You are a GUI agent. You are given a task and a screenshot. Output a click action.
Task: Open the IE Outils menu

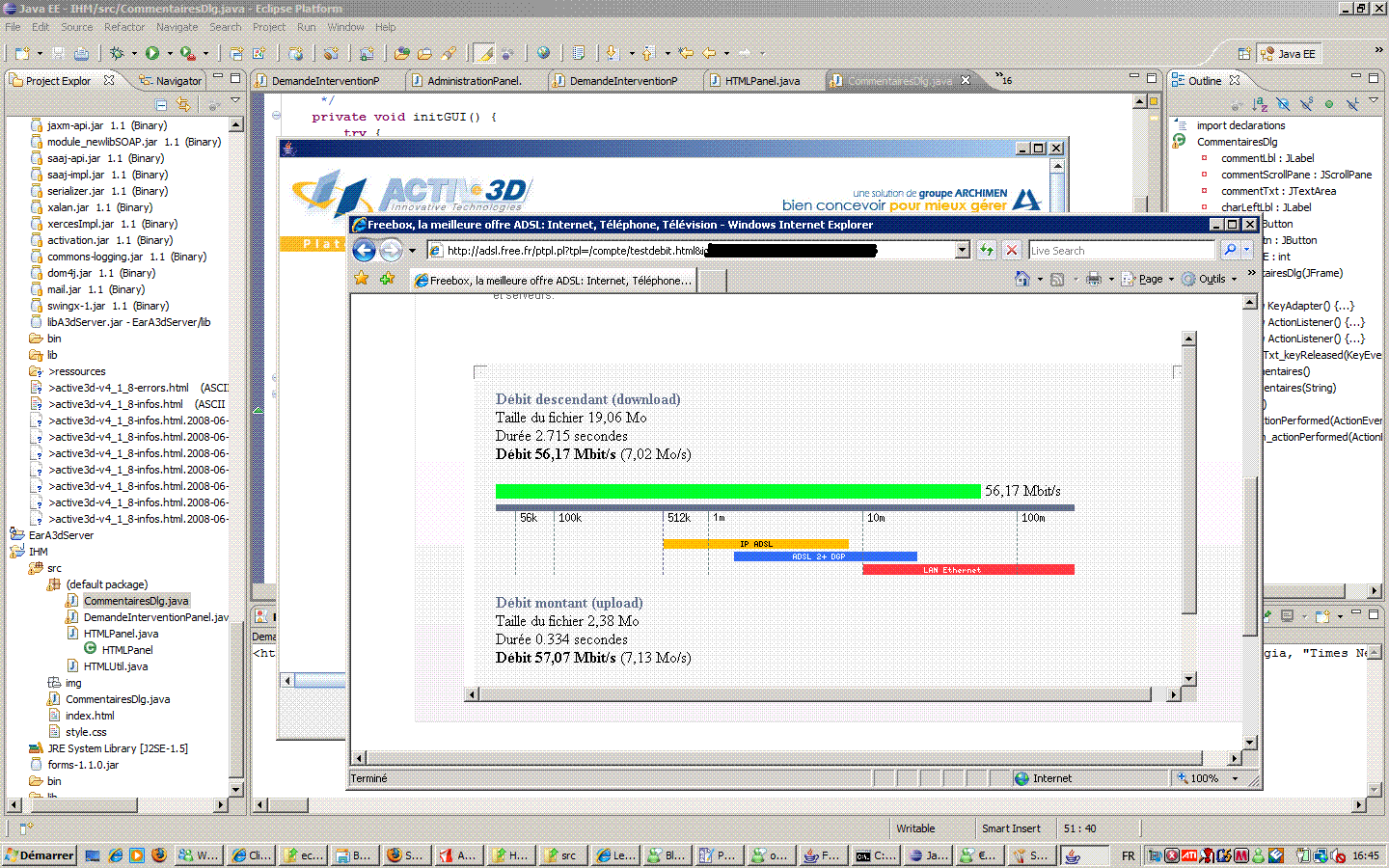click(x=1209, y=279)
